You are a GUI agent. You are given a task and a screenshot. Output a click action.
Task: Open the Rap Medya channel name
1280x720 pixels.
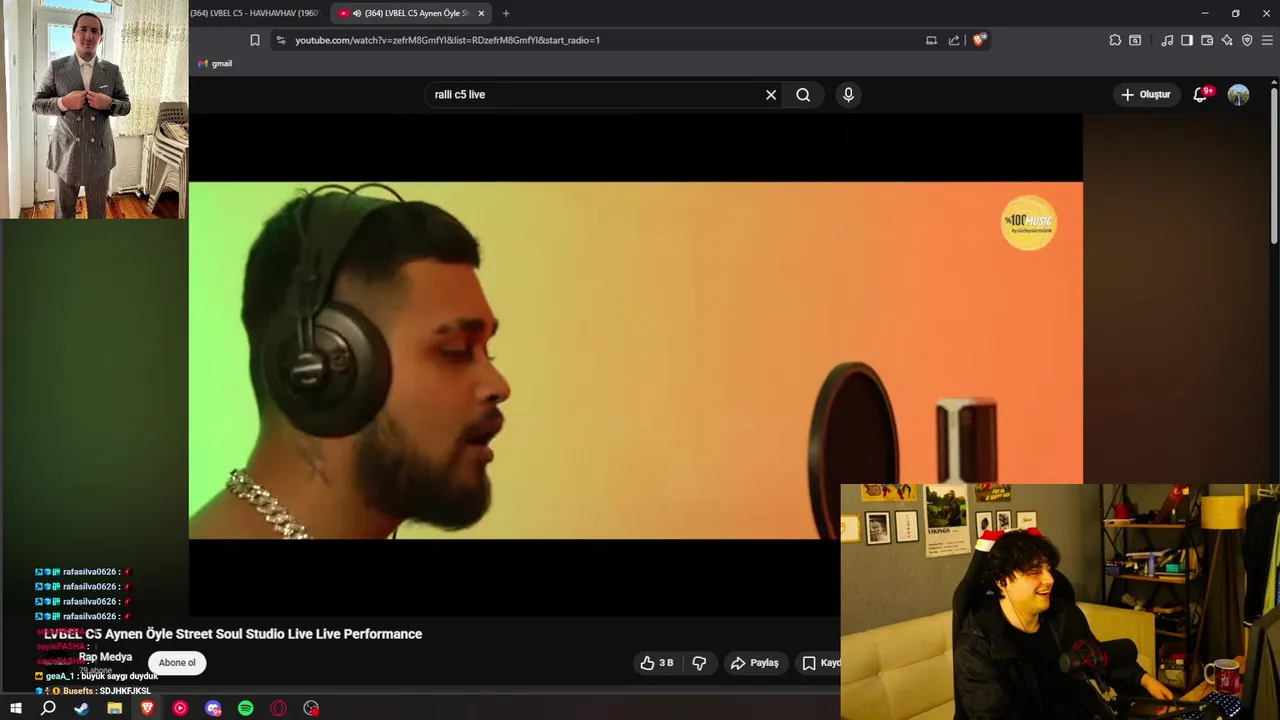pos(105,657)
